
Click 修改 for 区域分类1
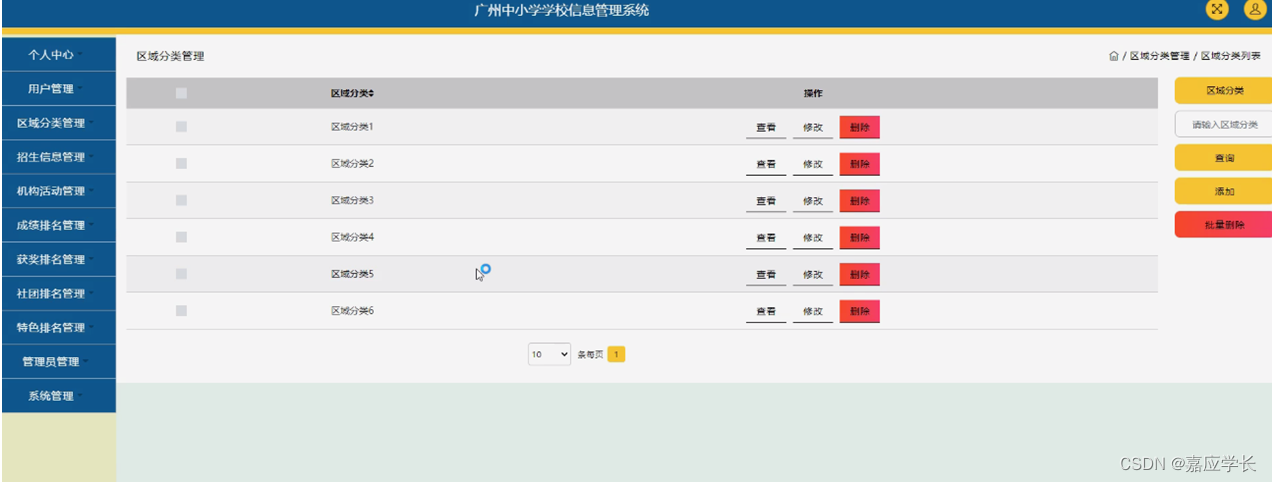point(813,128)
